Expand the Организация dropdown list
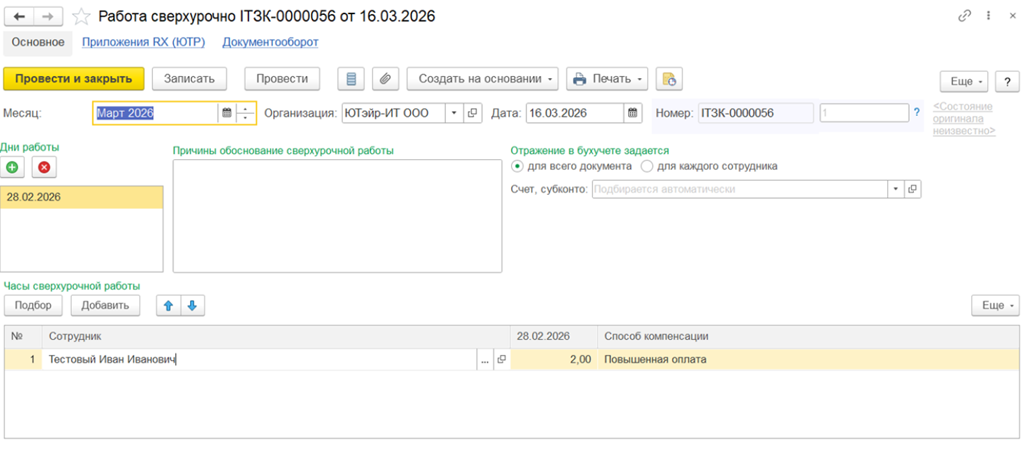The width and height of the screenshot is (1033, 452). pos(453,113)
